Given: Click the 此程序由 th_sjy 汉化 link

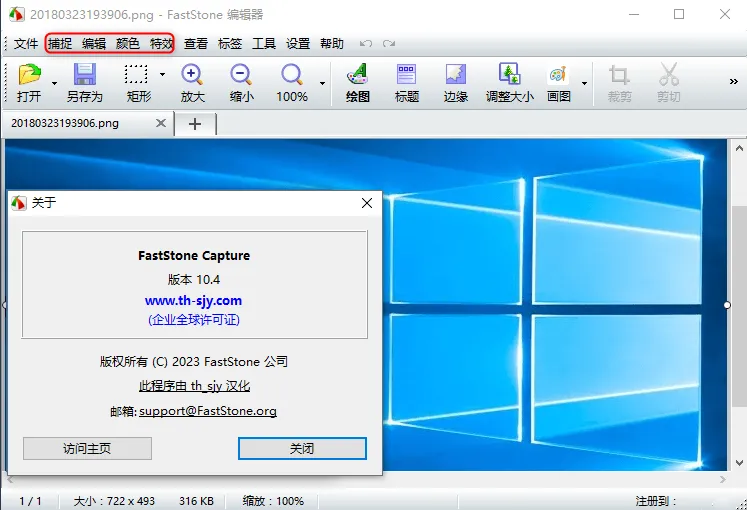Looking at the screenshot, I should point(194,386).
